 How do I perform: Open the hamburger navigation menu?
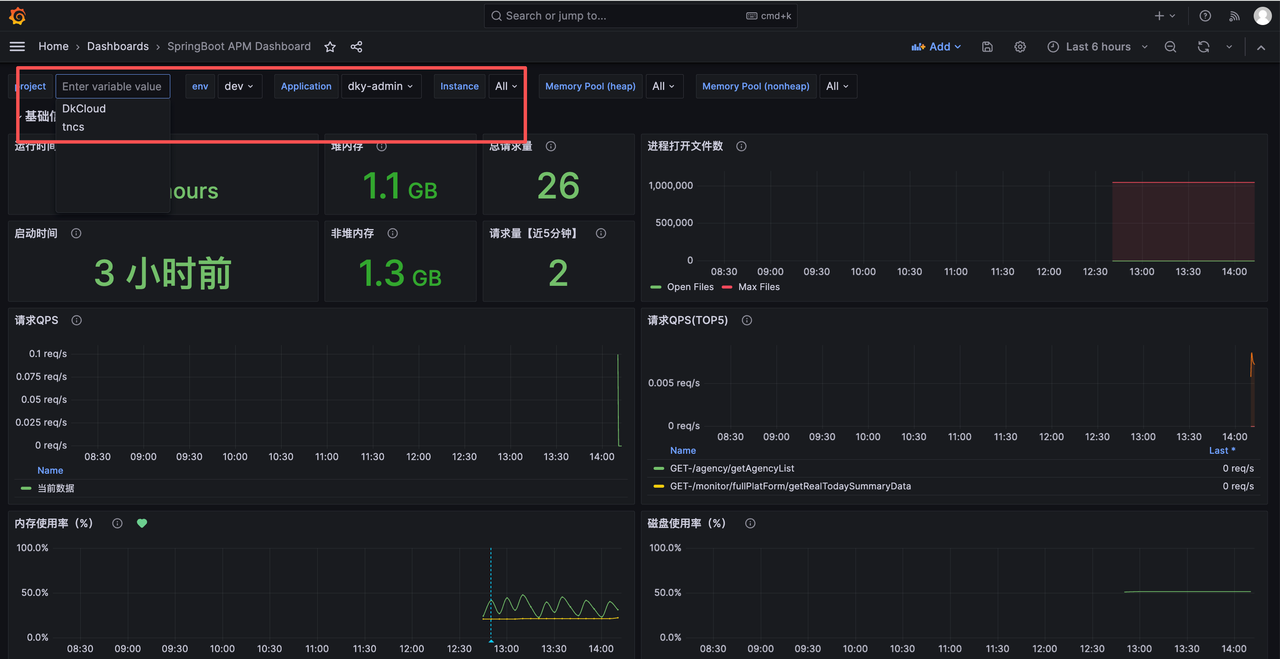(17, 47)
